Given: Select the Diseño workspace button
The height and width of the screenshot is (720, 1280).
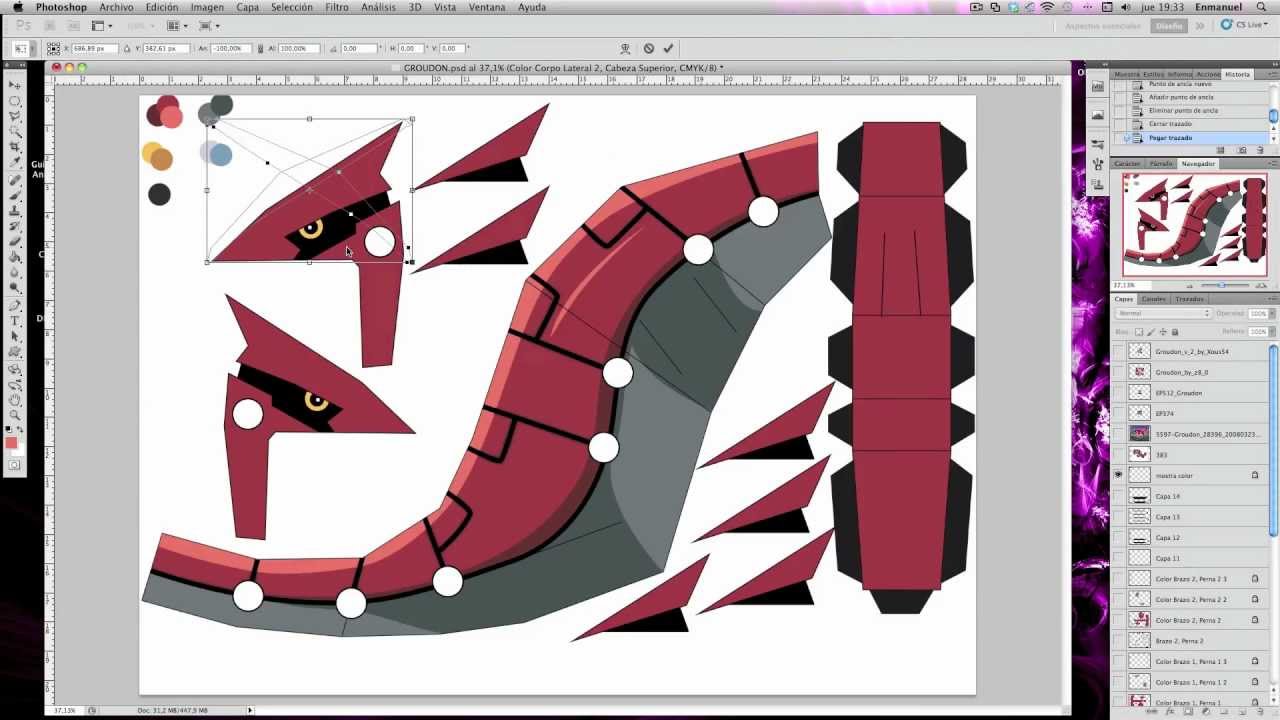Looking at the screenshot, I should pos(1168,26).
